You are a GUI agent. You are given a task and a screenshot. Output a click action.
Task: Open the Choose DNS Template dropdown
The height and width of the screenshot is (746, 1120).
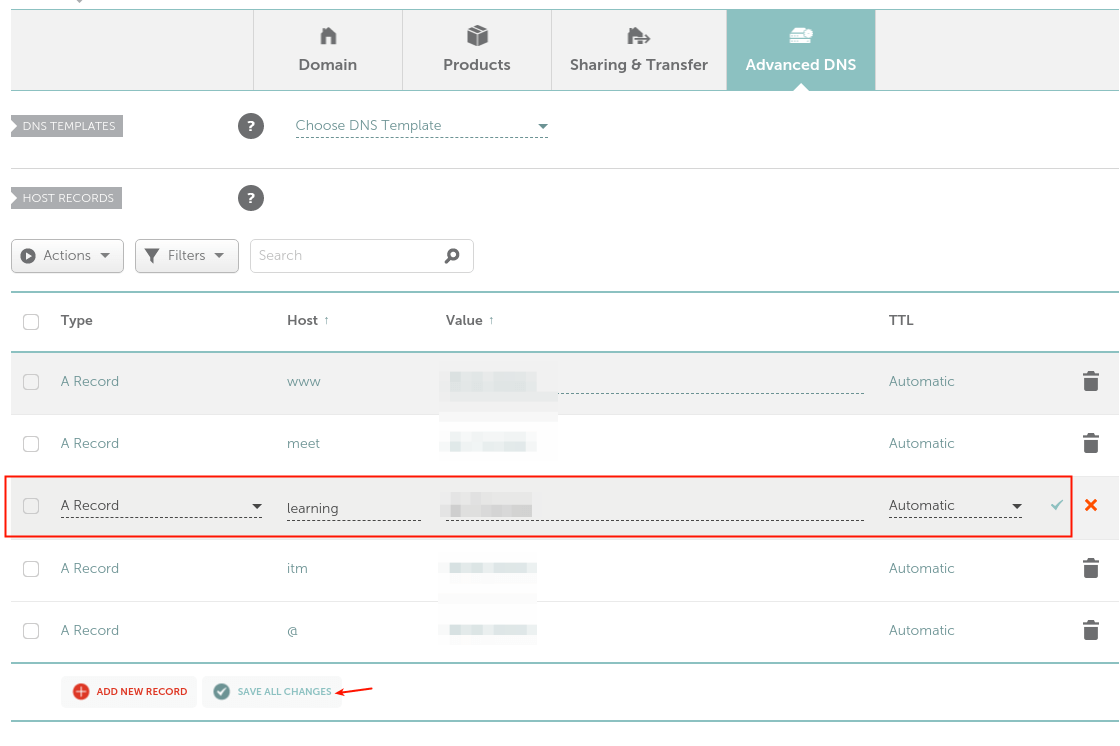coord(421,126)
